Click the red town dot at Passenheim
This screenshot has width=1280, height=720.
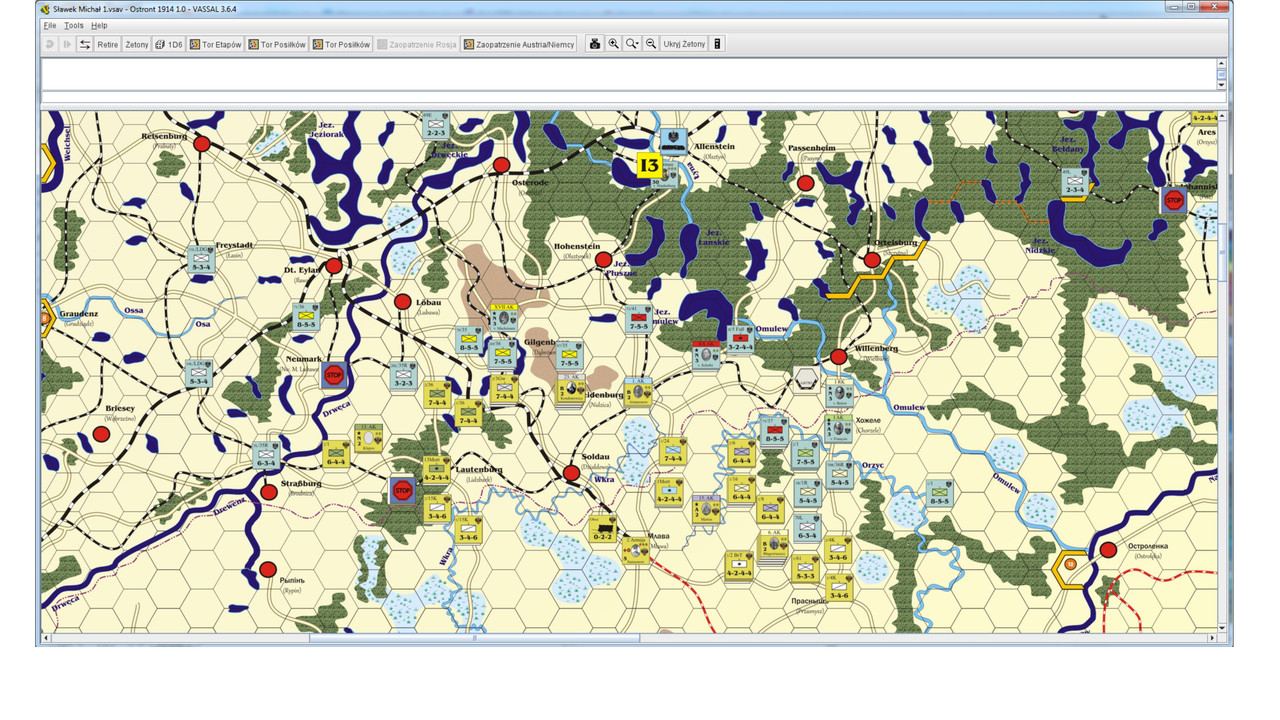(805, 183)
